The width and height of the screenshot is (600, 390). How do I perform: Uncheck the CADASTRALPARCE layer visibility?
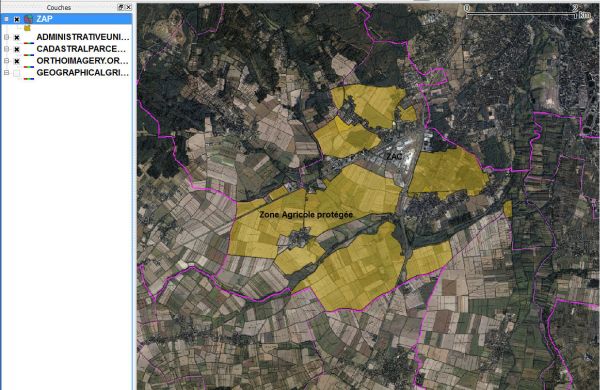point(17,49)
